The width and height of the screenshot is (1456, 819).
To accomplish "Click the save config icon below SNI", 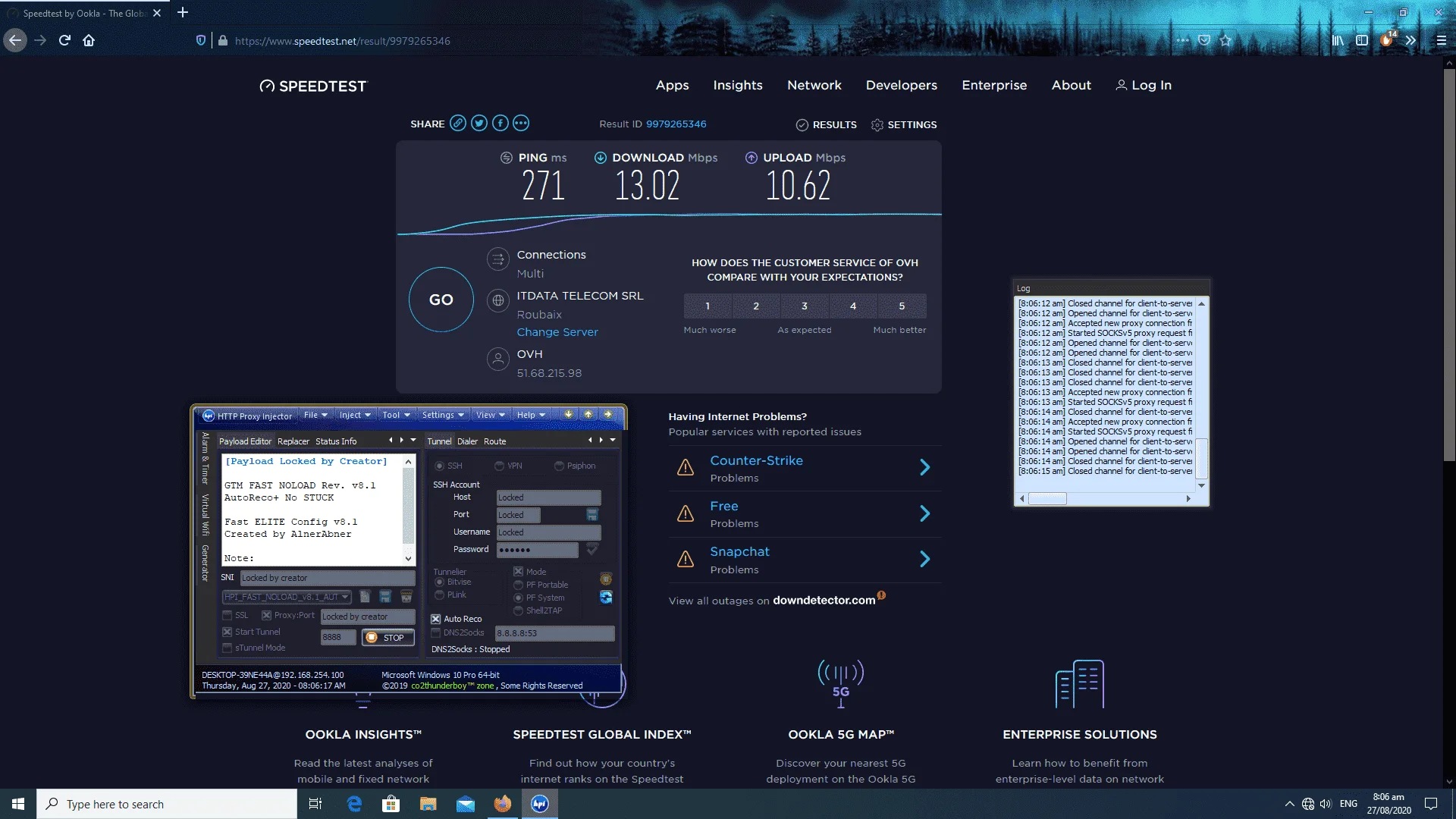I will point(385,597).
